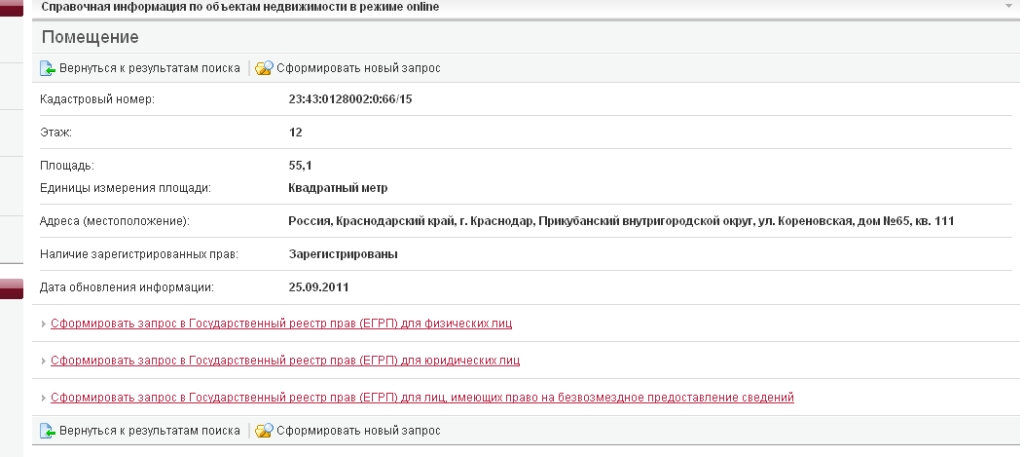Expand chevron before the юридических лиц link

pyautogui.click(x=43, y=361)
